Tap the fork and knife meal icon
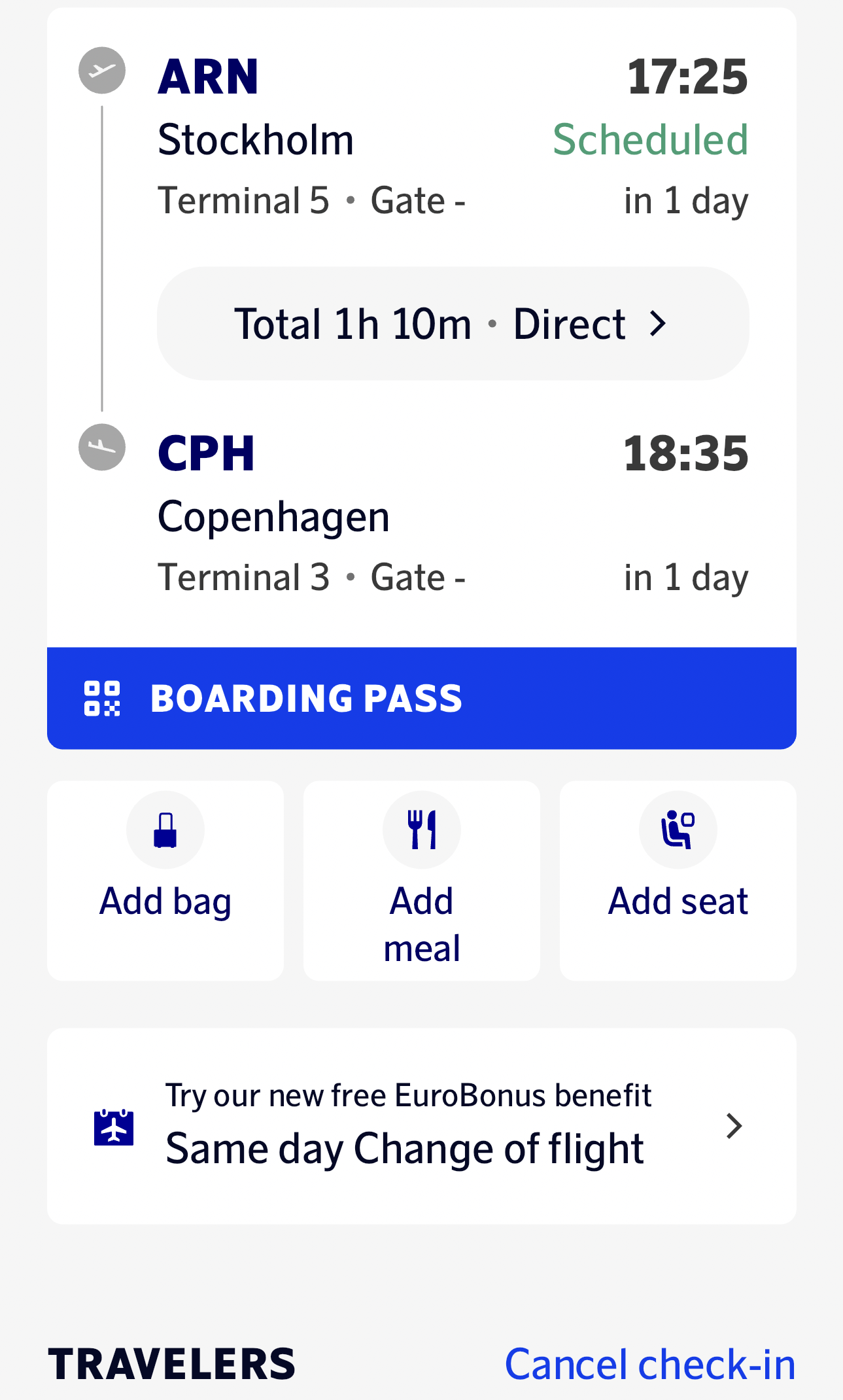Image resolution: width=843 pixels, height=1400 pixels. pyautogui.click(x=422, y=830)
